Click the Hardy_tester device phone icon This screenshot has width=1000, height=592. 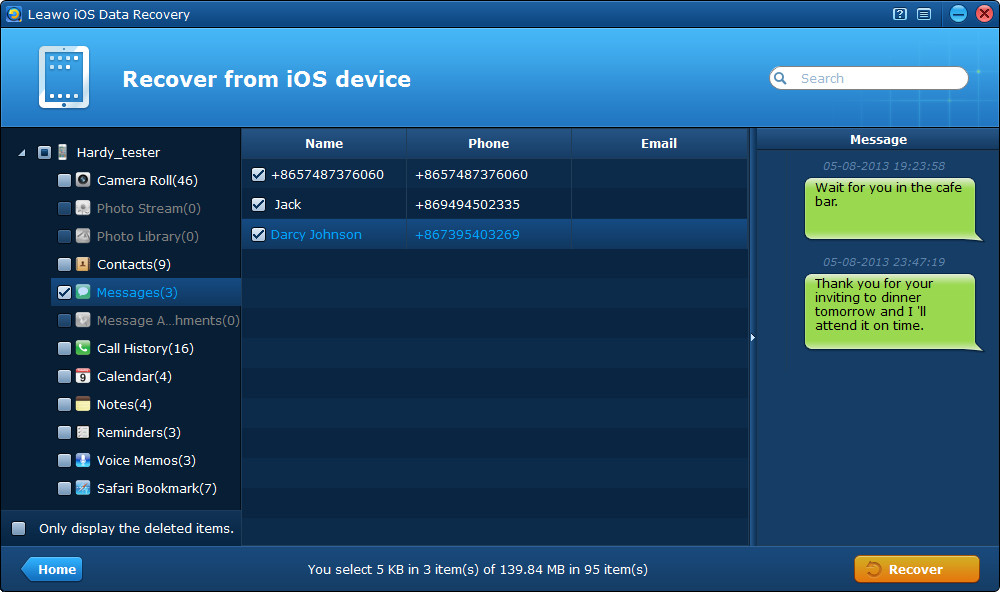click(62, 152)
